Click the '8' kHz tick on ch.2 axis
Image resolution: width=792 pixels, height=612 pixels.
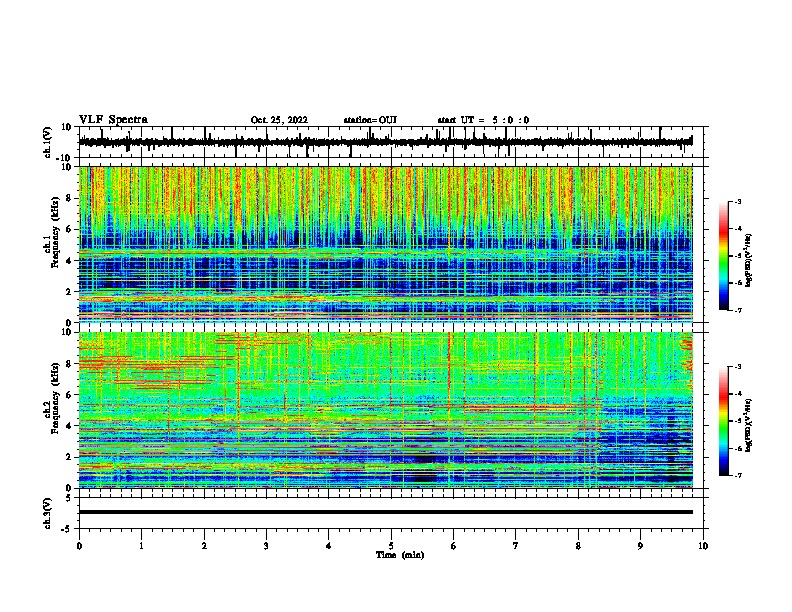click(70, 364)
